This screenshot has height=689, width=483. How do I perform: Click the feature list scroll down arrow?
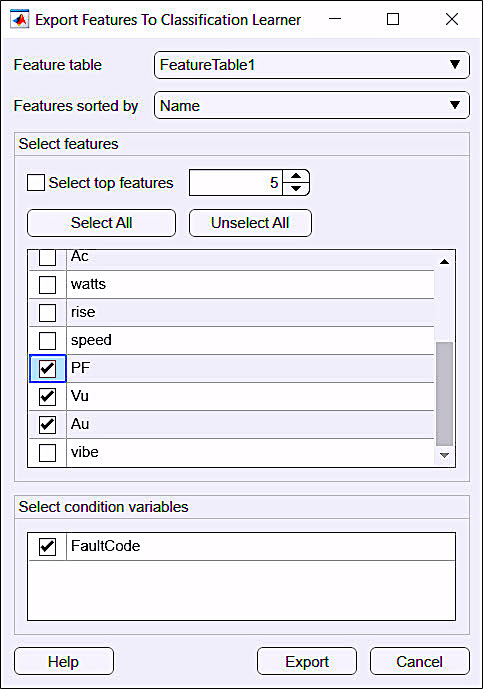click(444, 455)
